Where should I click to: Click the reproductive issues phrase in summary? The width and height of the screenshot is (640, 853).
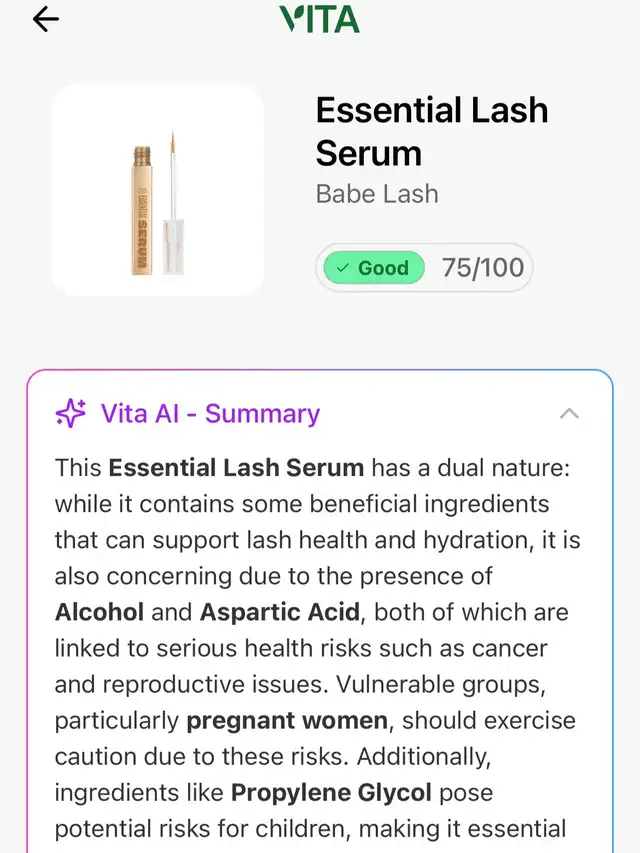click(x=209, y=684)
